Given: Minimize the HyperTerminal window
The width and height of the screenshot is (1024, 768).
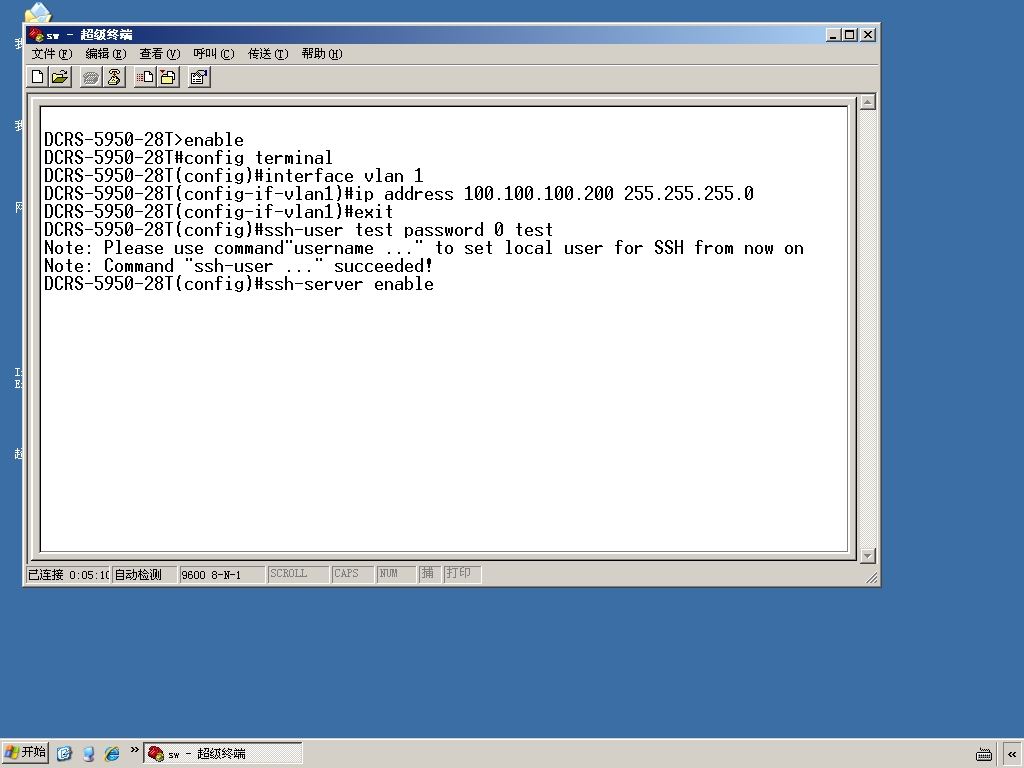Looking at the screenshot, I should coord(833,35).
